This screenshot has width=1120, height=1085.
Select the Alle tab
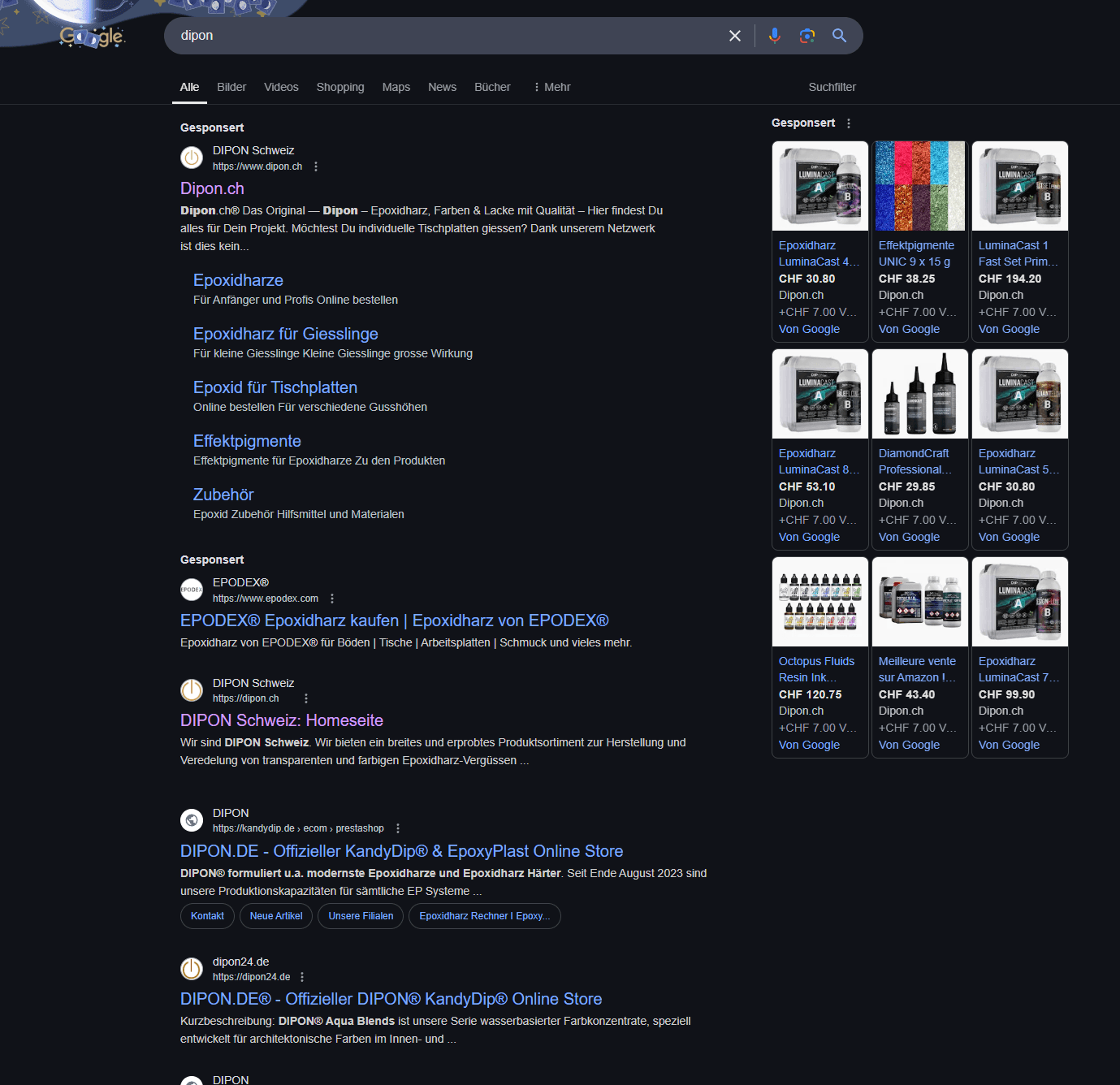[189, 87]
